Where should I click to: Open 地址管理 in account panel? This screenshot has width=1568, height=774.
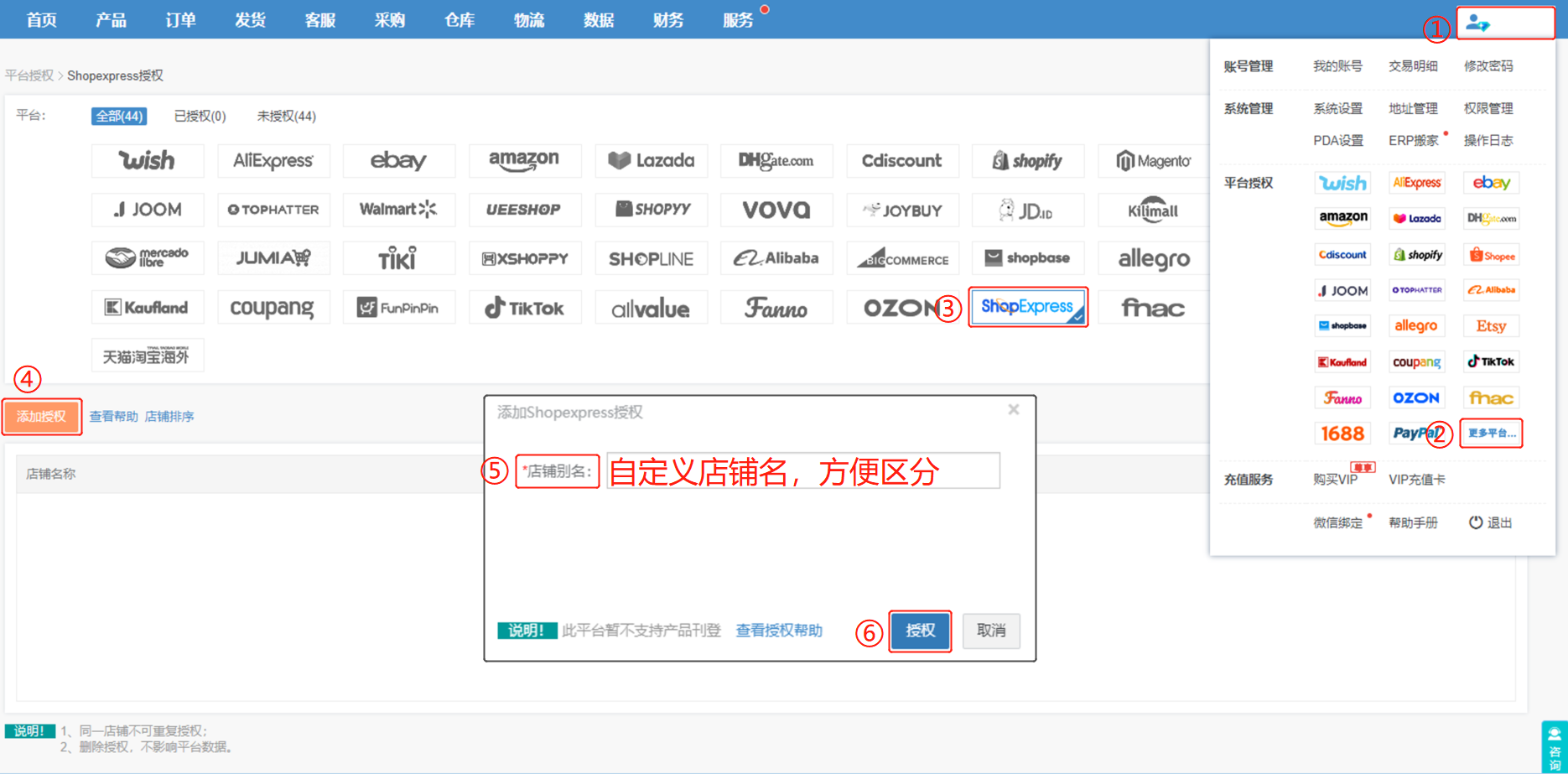[x=1413, y=108]
